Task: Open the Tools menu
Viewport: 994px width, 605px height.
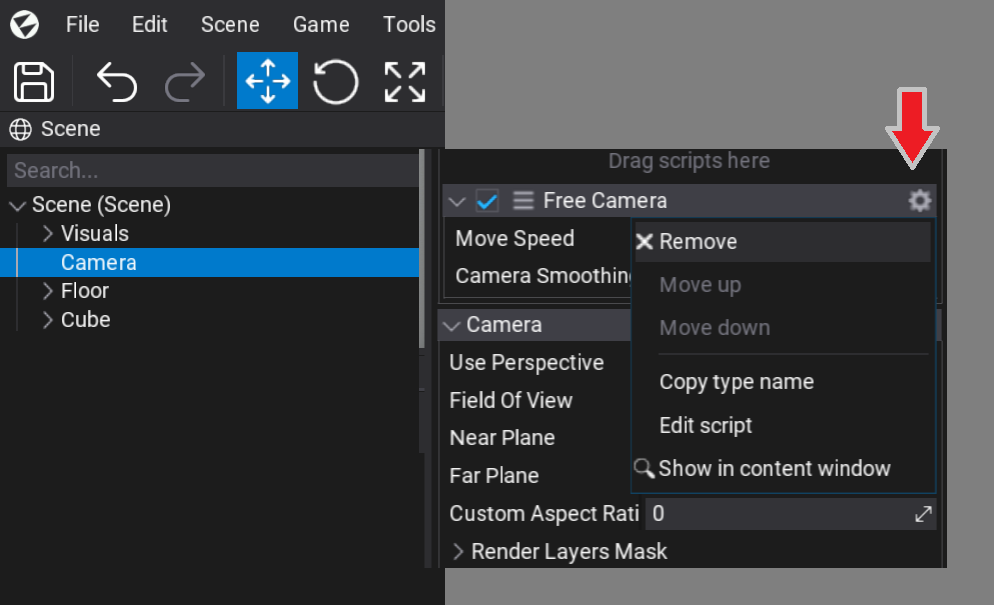Action: pos(409,24)
